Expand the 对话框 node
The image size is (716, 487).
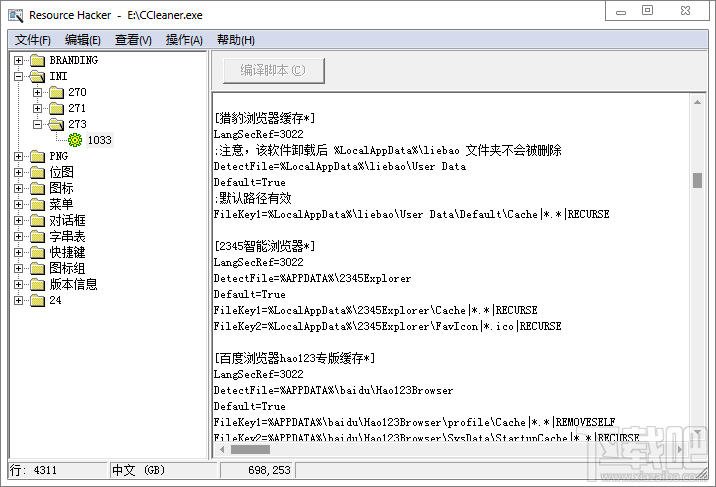[18, 221]
